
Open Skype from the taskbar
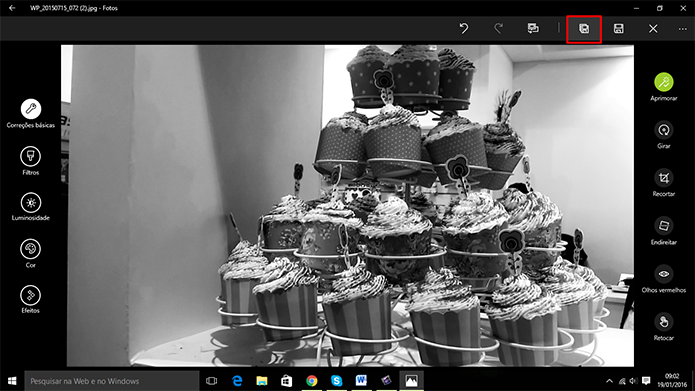[336, 381]
